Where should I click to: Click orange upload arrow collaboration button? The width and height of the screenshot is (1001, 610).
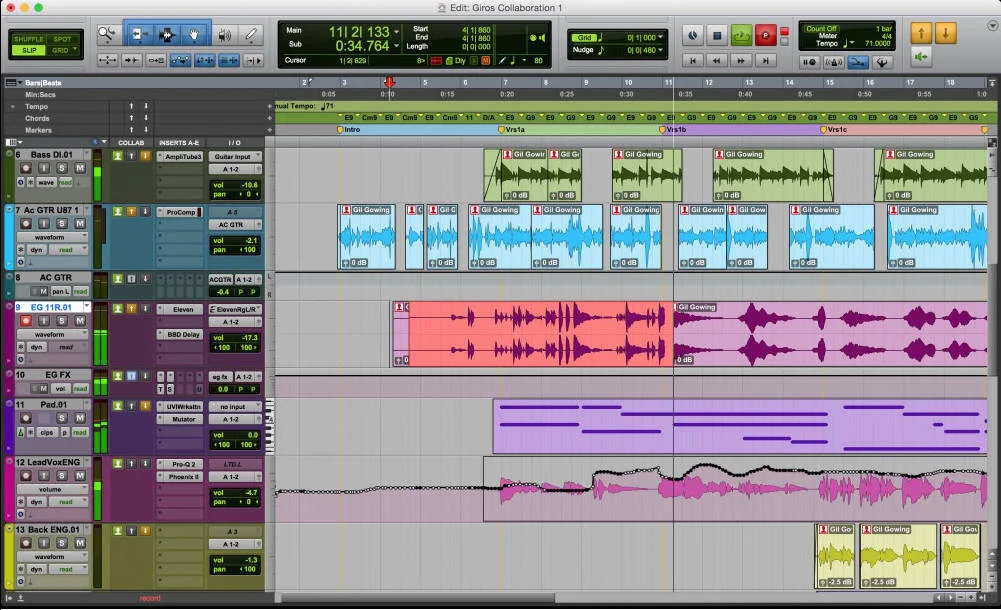coord(921,33)
